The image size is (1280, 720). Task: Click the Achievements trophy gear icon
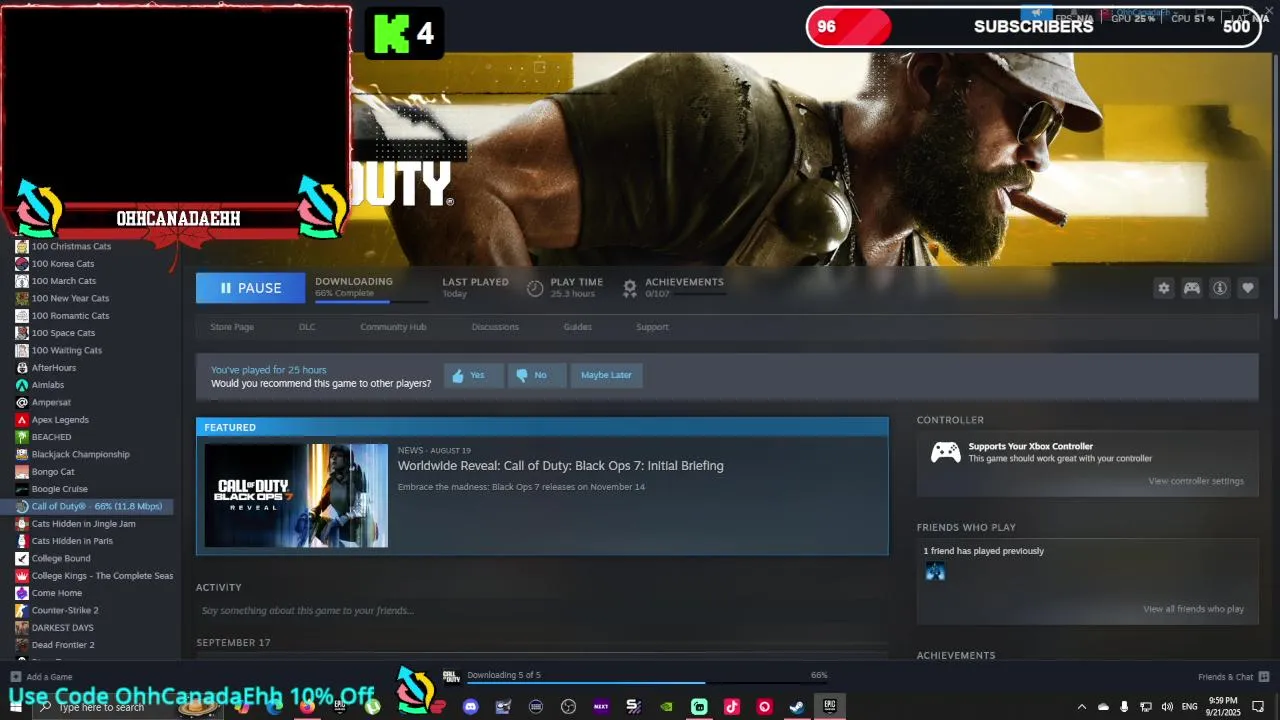[x=630, y=288]
